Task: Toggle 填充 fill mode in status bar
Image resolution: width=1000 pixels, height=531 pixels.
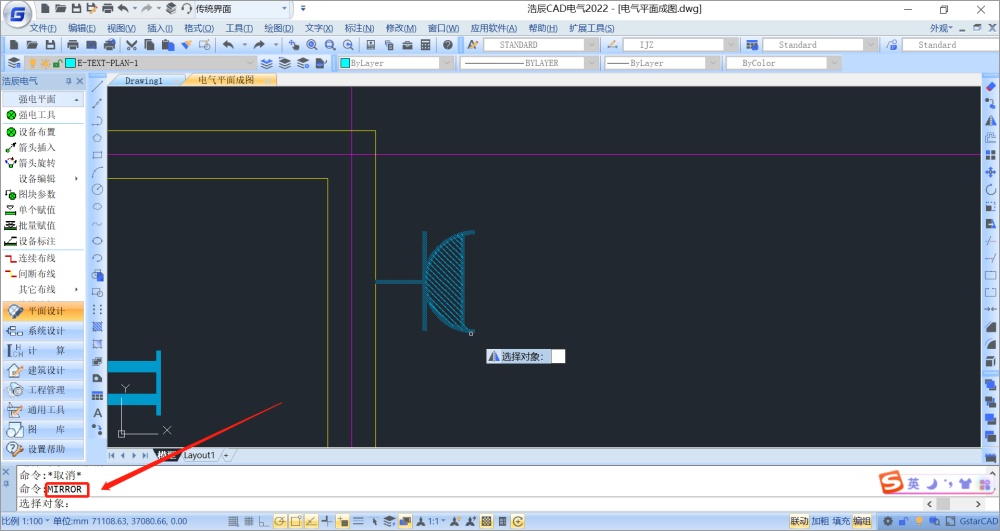Action: click(x=841, y=521)
